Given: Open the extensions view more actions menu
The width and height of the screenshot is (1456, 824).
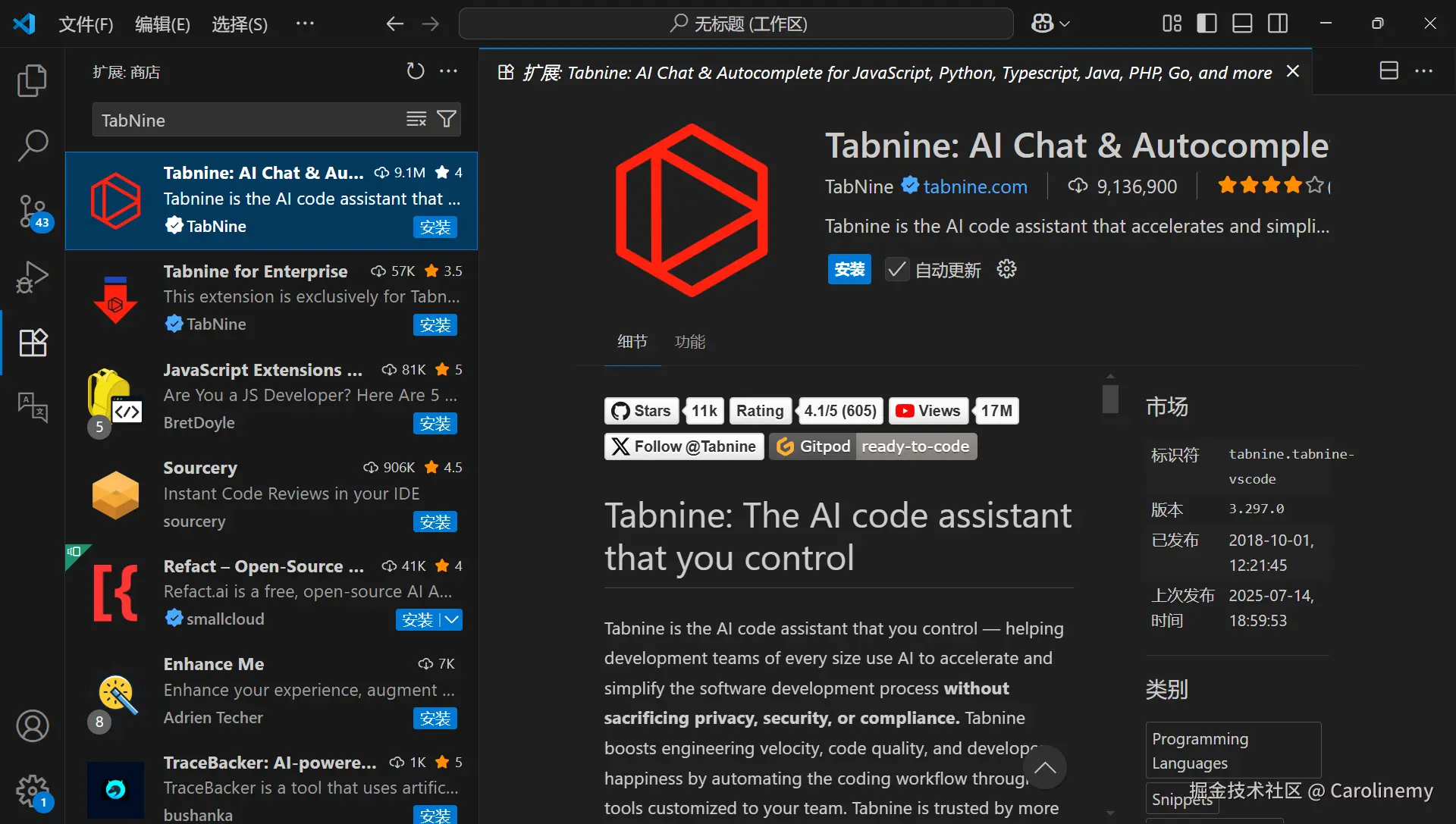Looking at the screenshot, I should pyautogui.click(x=448, y=71).
